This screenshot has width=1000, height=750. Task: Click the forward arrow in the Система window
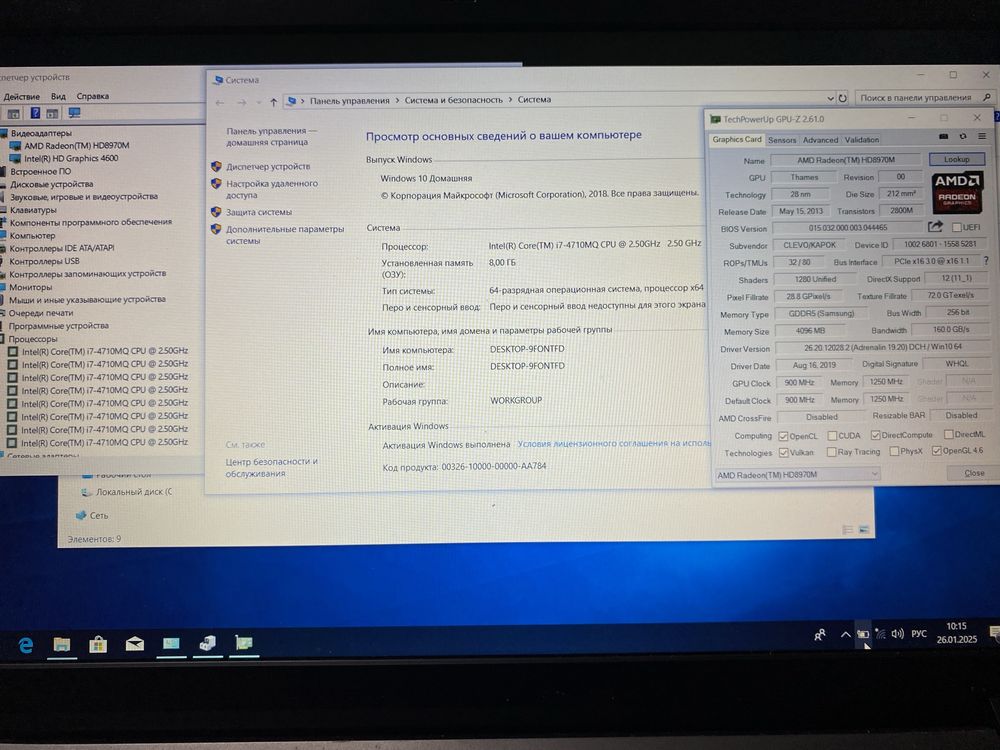[242, 102]
